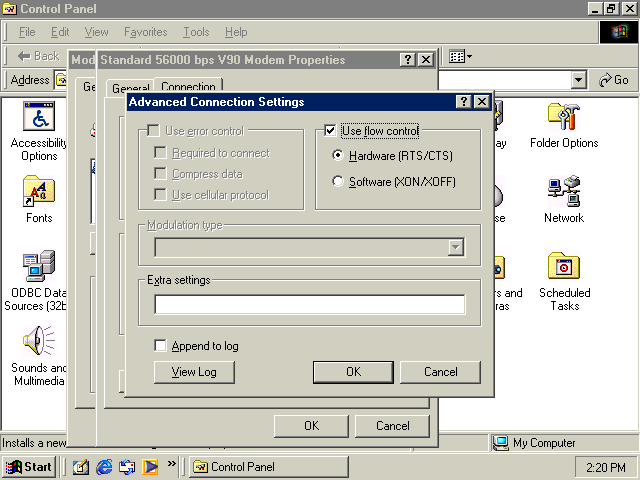Enable Append to log checkbox
The height and width of the screenshot is (480, 640).
(x=160, y=346)
